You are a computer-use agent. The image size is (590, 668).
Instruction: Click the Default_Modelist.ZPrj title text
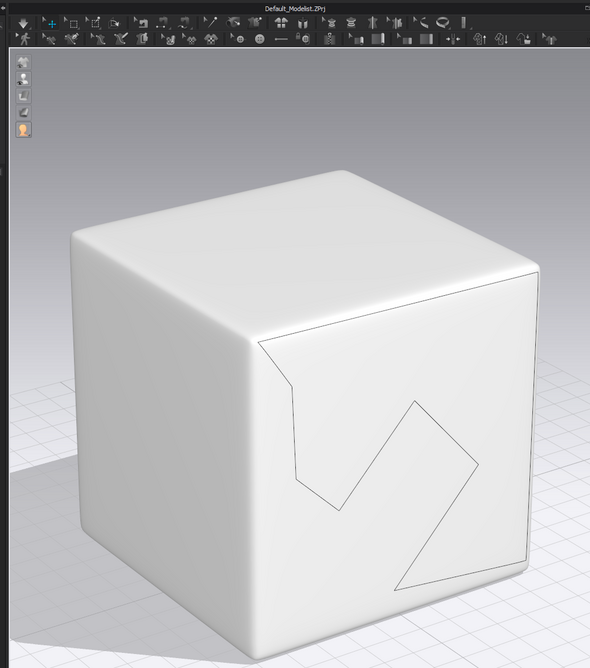[295, 9]
